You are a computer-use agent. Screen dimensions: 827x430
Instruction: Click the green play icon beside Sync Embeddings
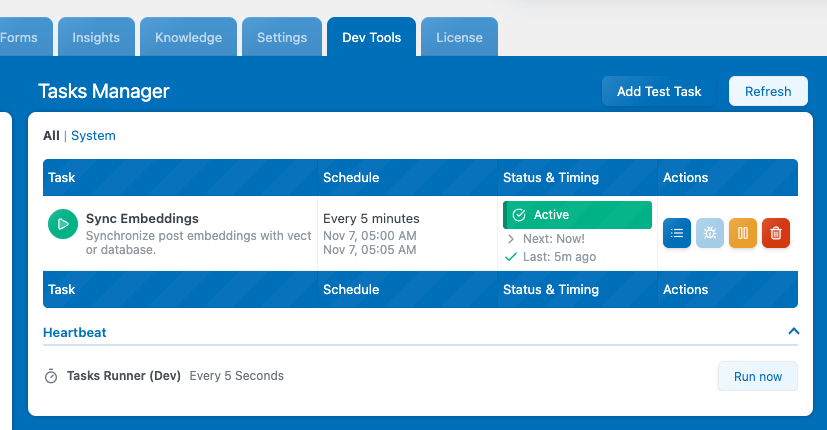coord(63,225)
